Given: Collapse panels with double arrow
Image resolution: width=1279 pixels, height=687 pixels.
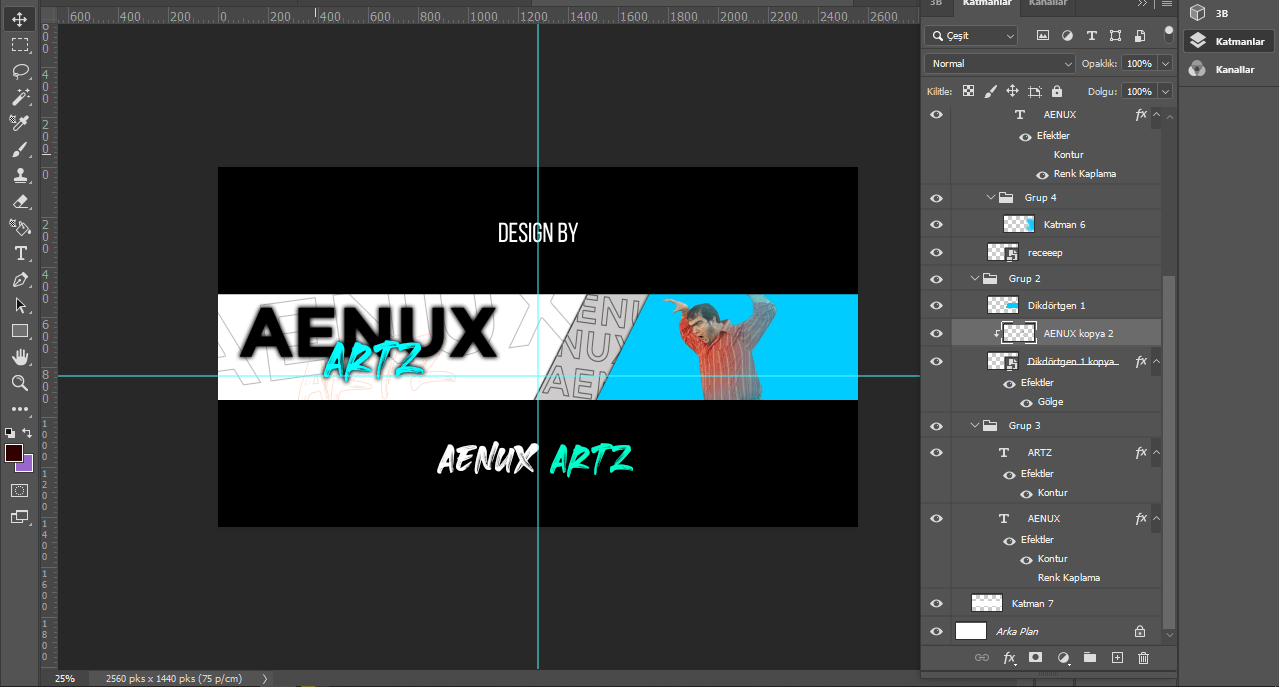Looking at the screenshot, I should 1143,4.
